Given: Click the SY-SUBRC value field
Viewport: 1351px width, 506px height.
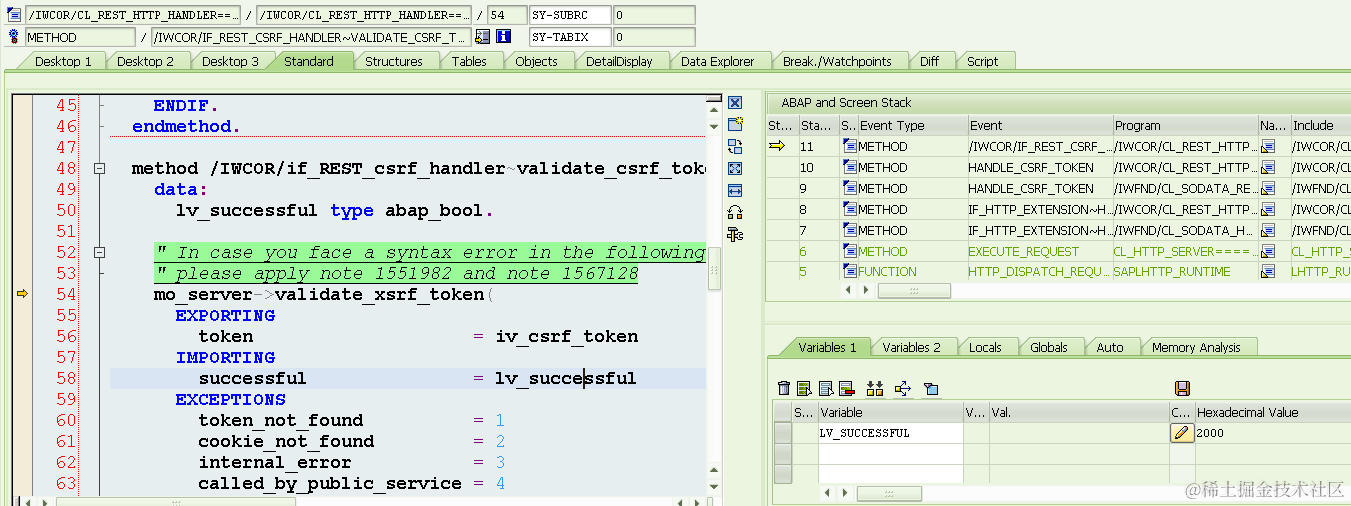Looking at the screenshot, I should [654, 15].
